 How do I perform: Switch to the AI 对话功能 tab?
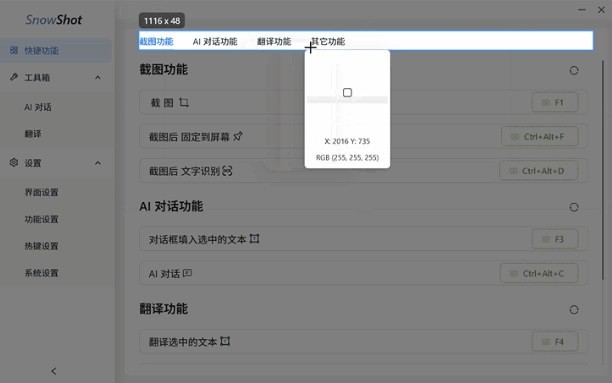(x=215, y=41)
